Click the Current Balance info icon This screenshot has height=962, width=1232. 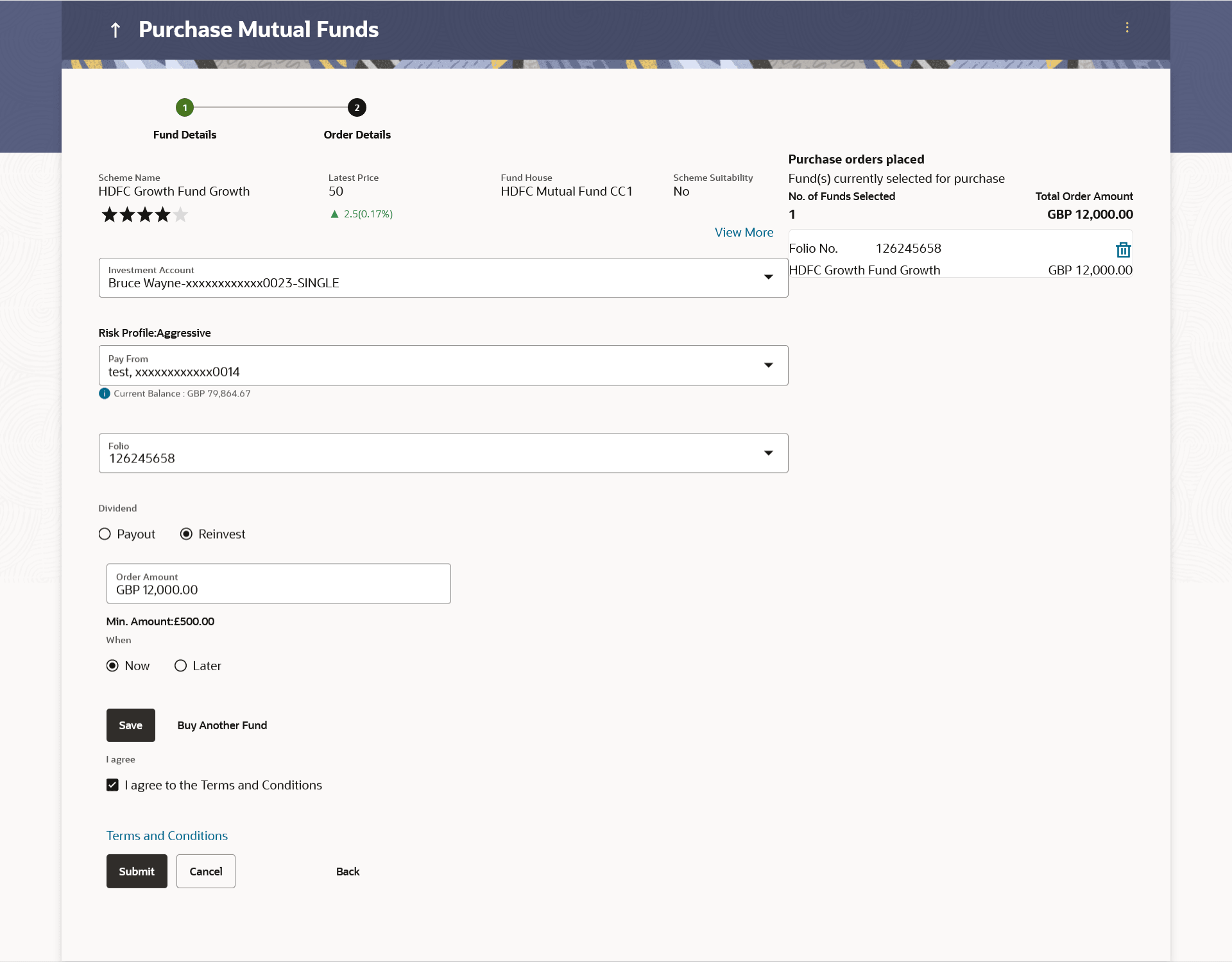click(x=105, y=394)
